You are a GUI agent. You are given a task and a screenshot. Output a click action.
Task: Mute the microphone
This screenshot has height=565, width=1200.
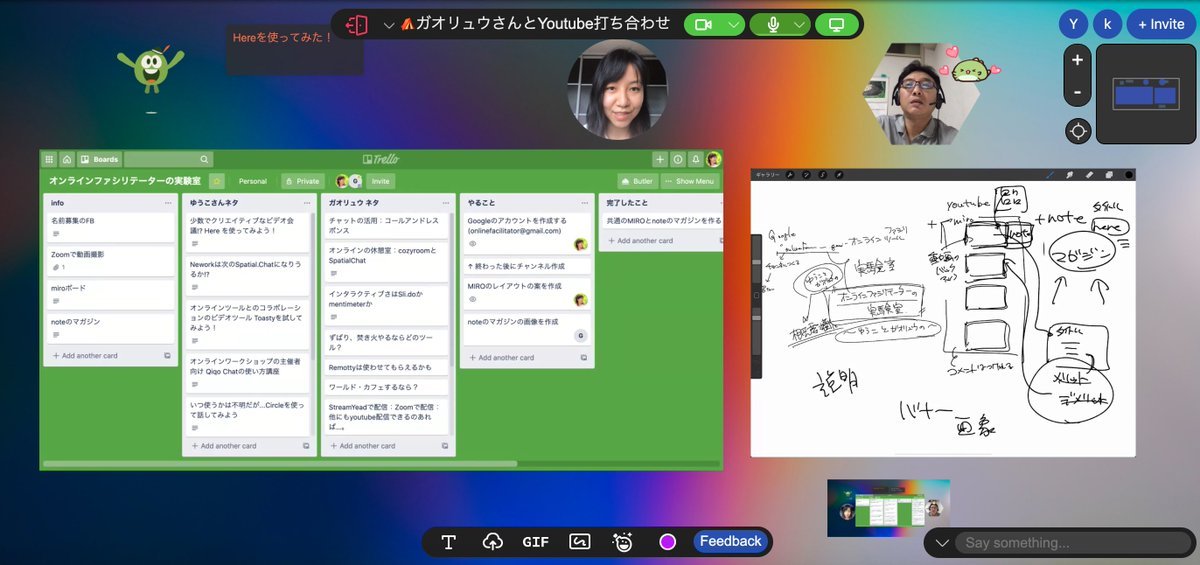772,24
